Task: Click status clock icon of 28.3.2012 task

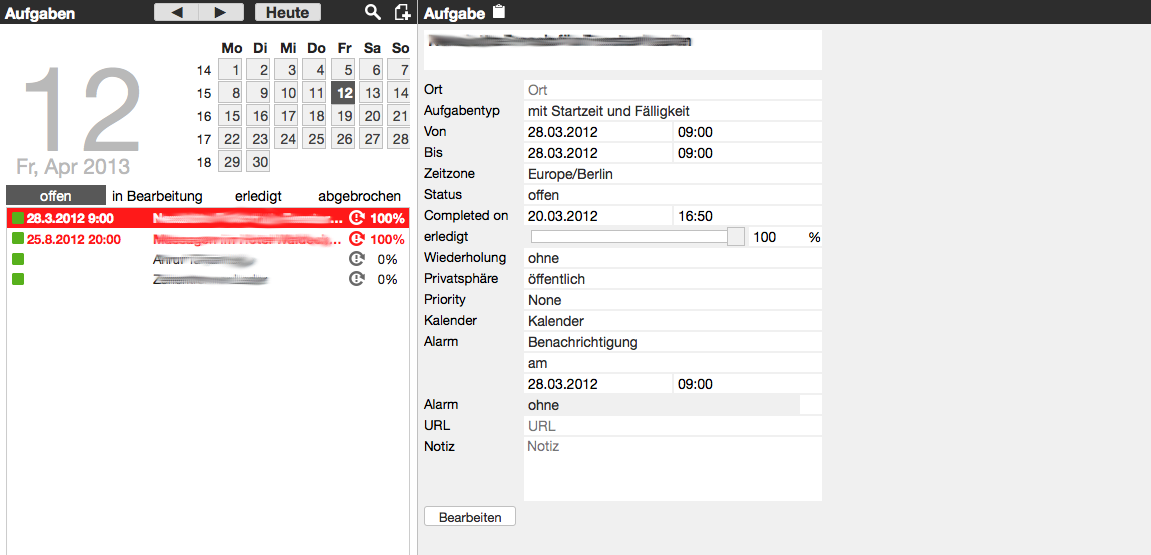Action: point(357,218)
